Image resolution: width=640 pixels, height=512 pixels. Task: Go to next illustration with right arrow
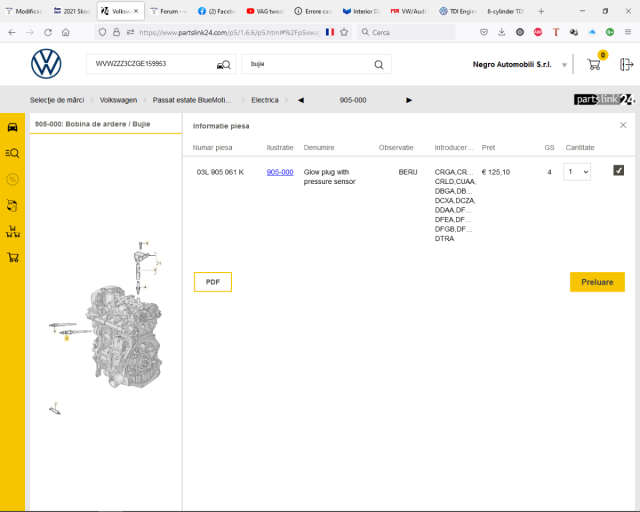pyautogui.click(x=409, y=100)
